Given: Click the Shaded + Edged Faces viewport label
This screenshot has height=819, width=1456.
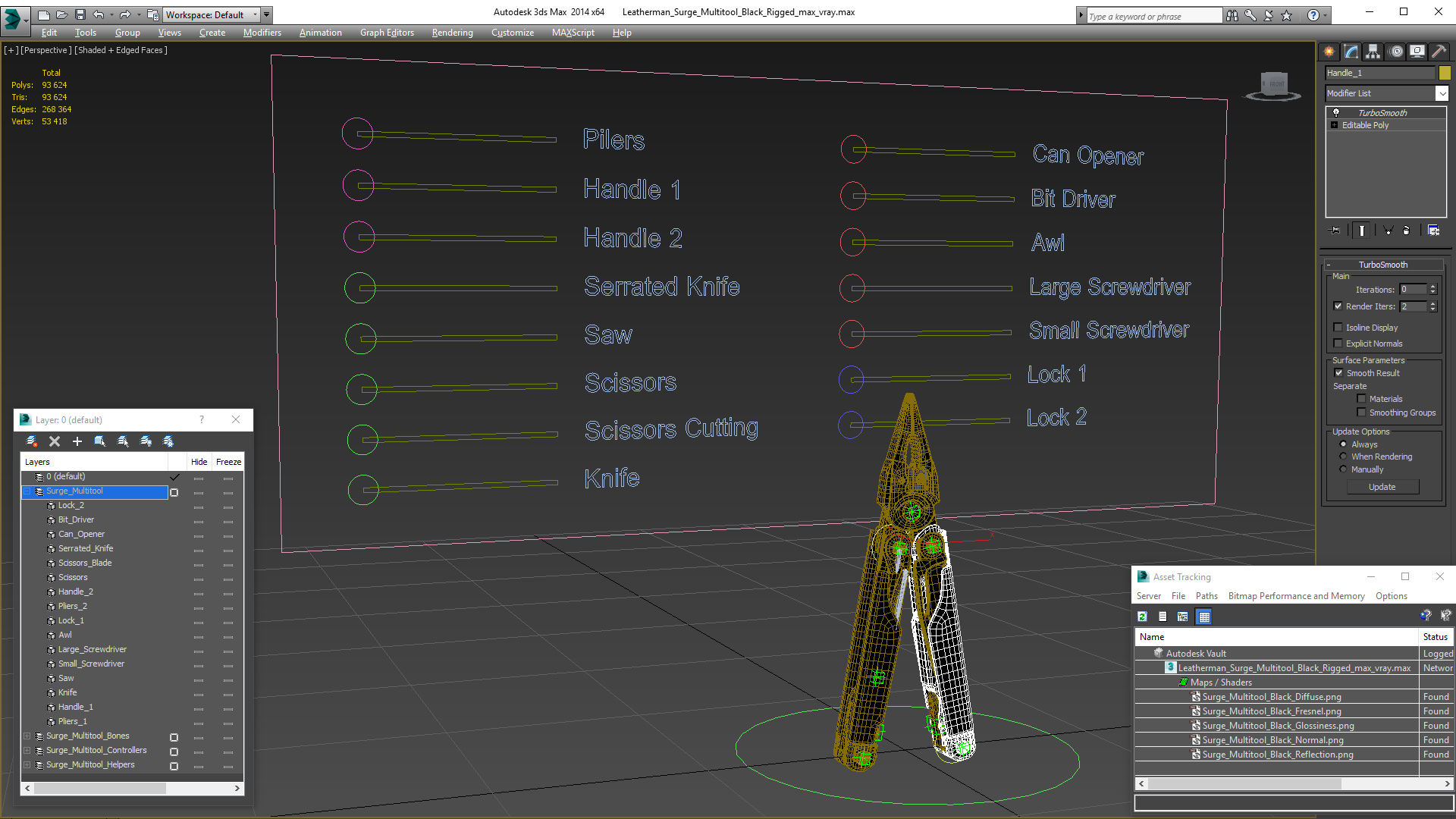Looking at the screenshot, I should coord(121,50).
